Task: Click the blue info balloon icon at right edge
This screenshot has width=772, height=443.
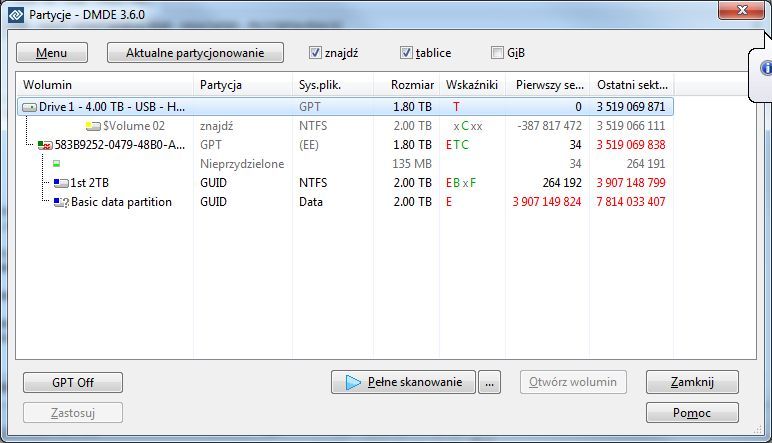Action: pos(766,68)
